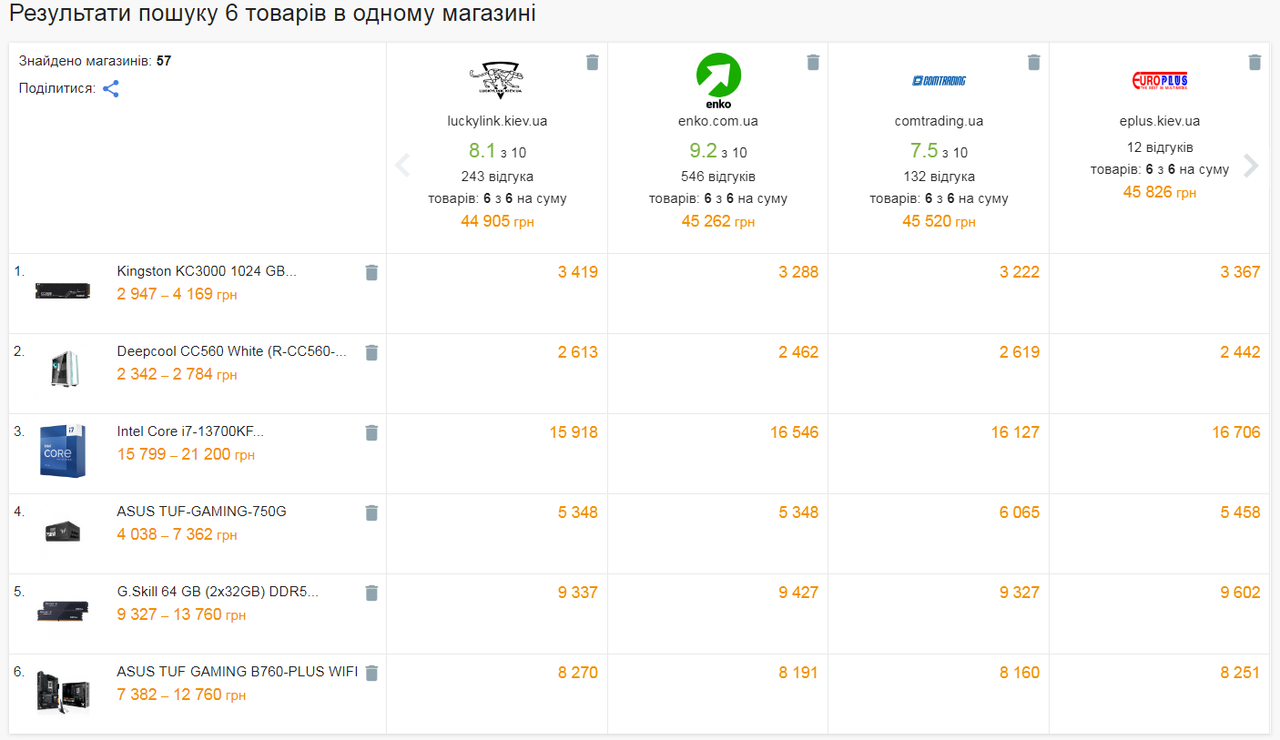This screenshot has width=1280, height=740.
Task: Click G.Skill price 9 427
Action: [799, 592]
